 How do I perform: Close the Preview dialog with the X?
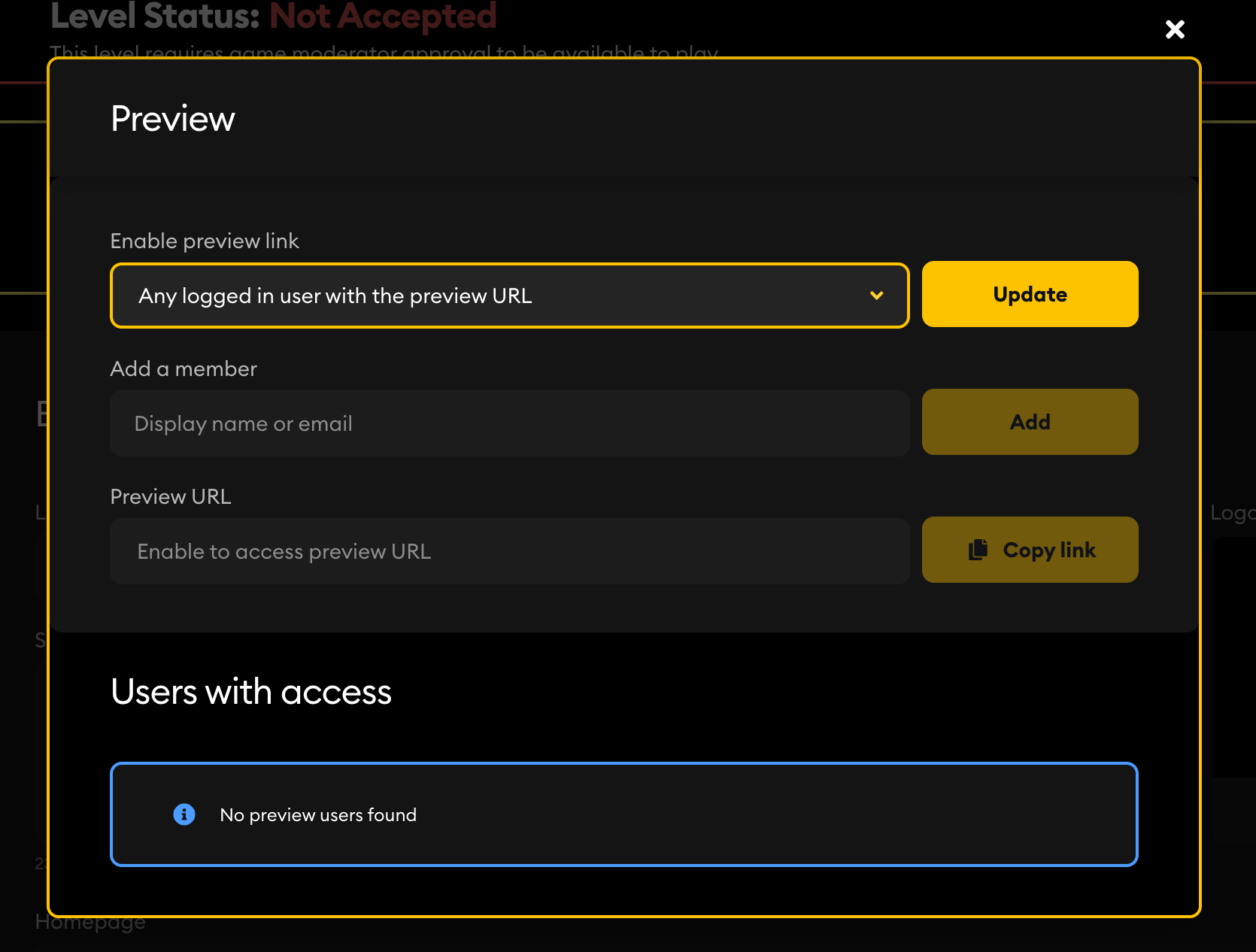(x=1175, y=29)
